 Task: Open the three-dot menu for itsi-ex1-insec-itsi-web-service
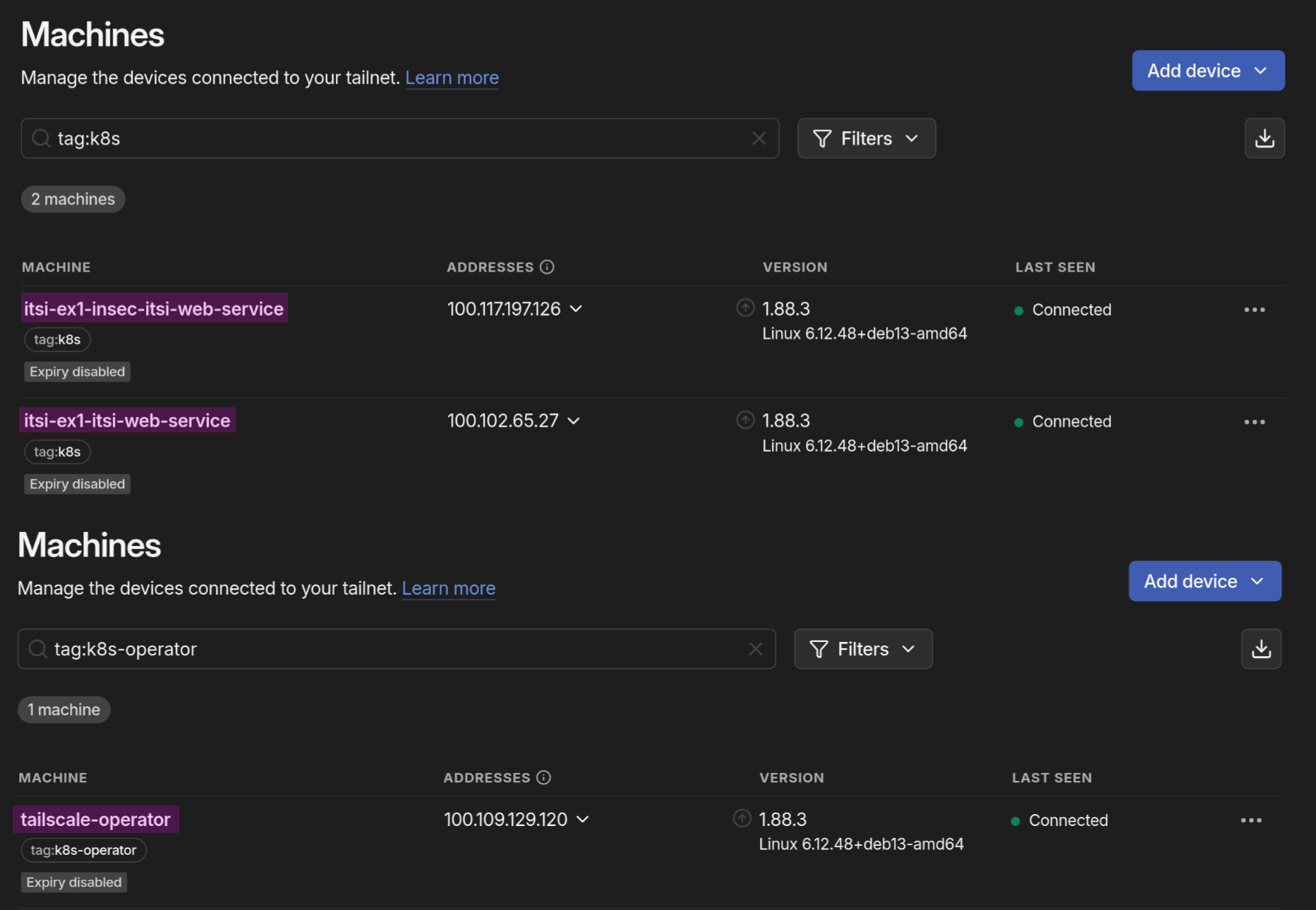click(1254, 310)
